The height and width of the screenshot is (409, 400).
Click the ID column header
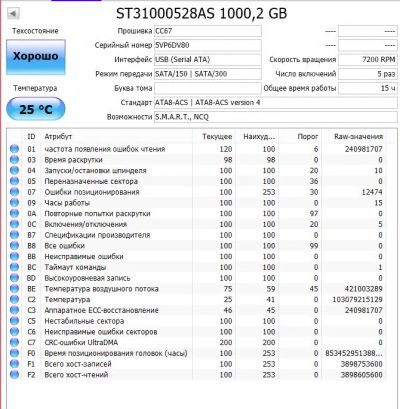point(31,136)
